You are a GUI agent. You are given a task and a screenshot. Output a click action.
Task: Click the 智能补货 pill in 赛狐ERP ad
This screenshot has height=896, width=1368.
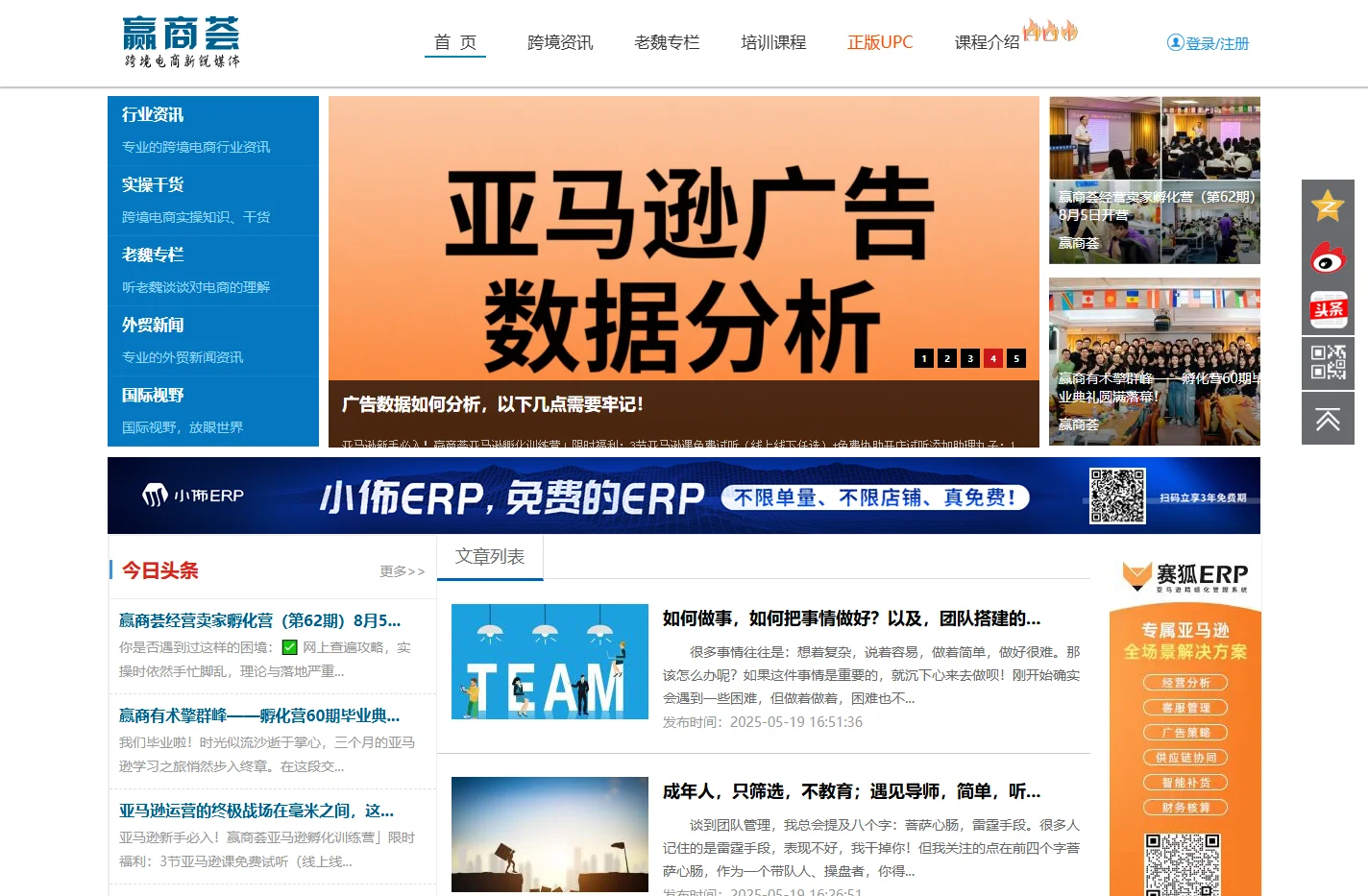point(1185,783)
